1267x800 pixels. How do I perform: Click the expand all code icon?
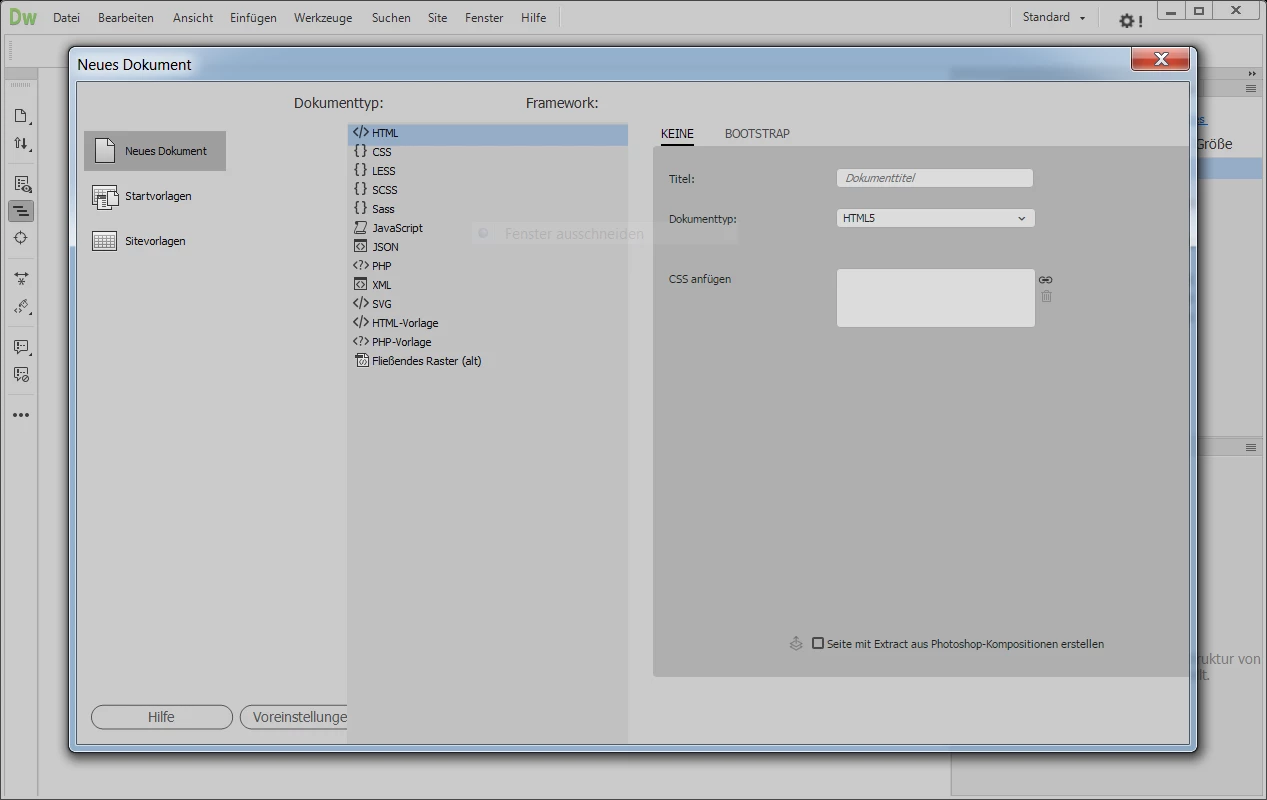[21, 279]
